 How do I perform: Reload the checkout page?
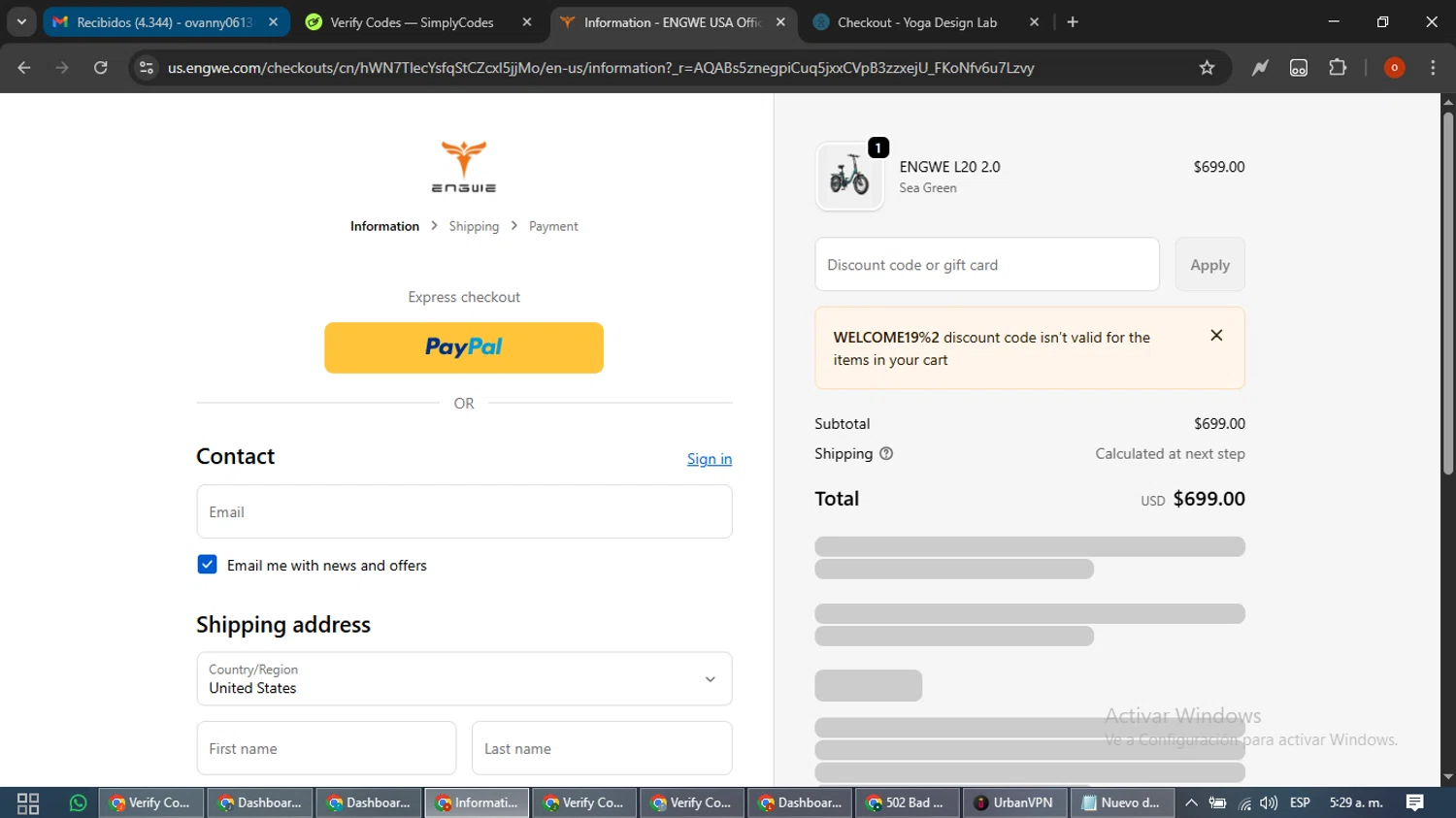(100, 68)
